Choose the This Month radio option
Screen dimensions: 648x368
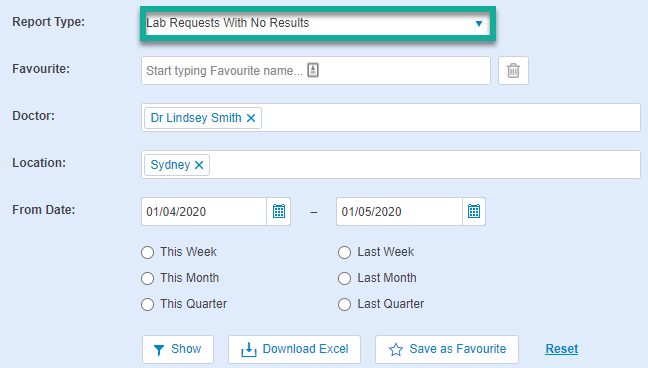coord(148,278)
